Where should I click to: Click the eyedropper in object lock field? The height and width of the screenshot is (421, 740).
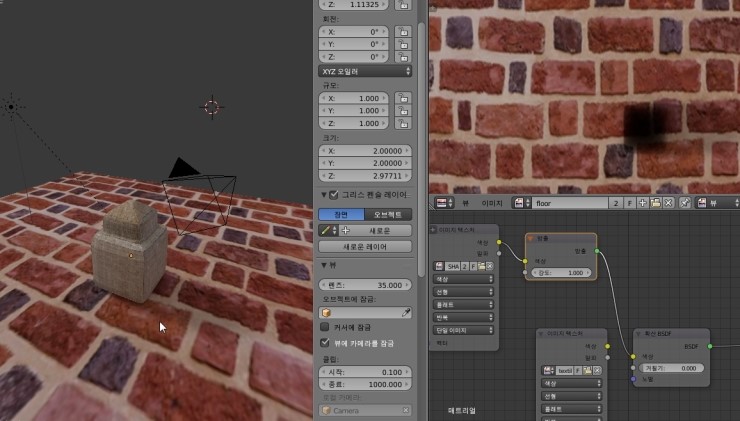point(405,312)
